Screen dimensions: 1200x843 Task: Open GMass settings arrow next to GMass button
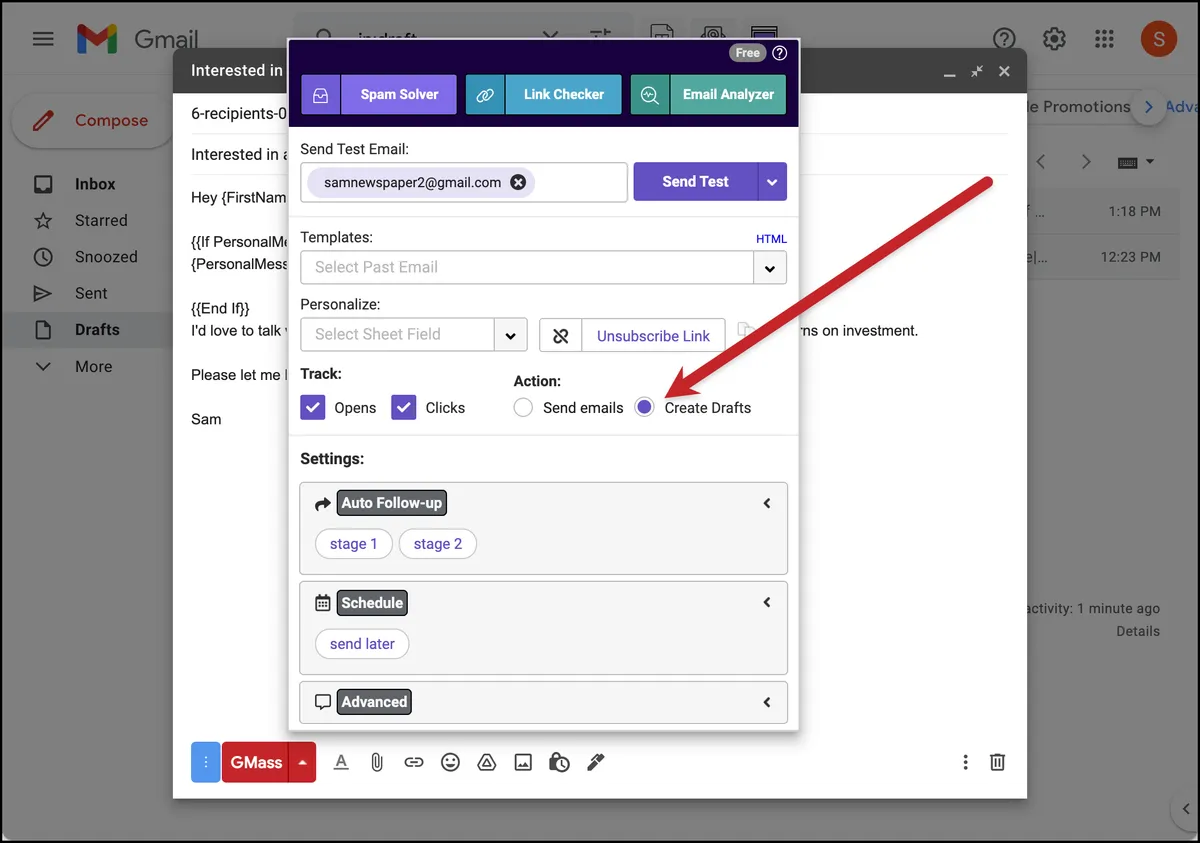(x=302, y=762)
